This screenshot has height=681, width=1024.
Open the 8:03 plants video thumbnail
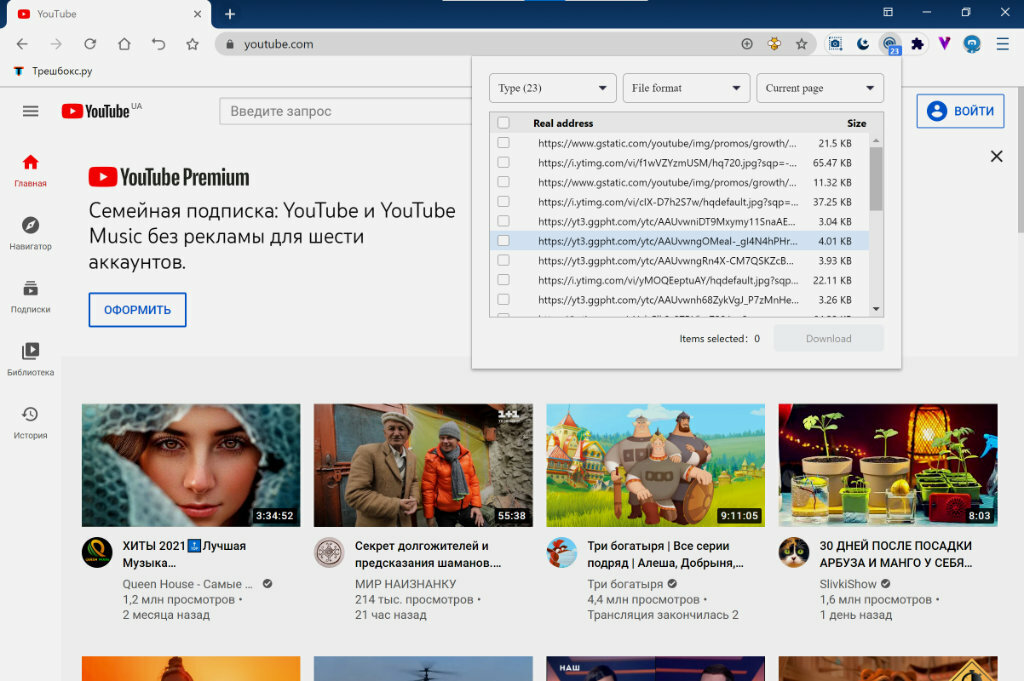pyautogui.click(x=888, y=465)
